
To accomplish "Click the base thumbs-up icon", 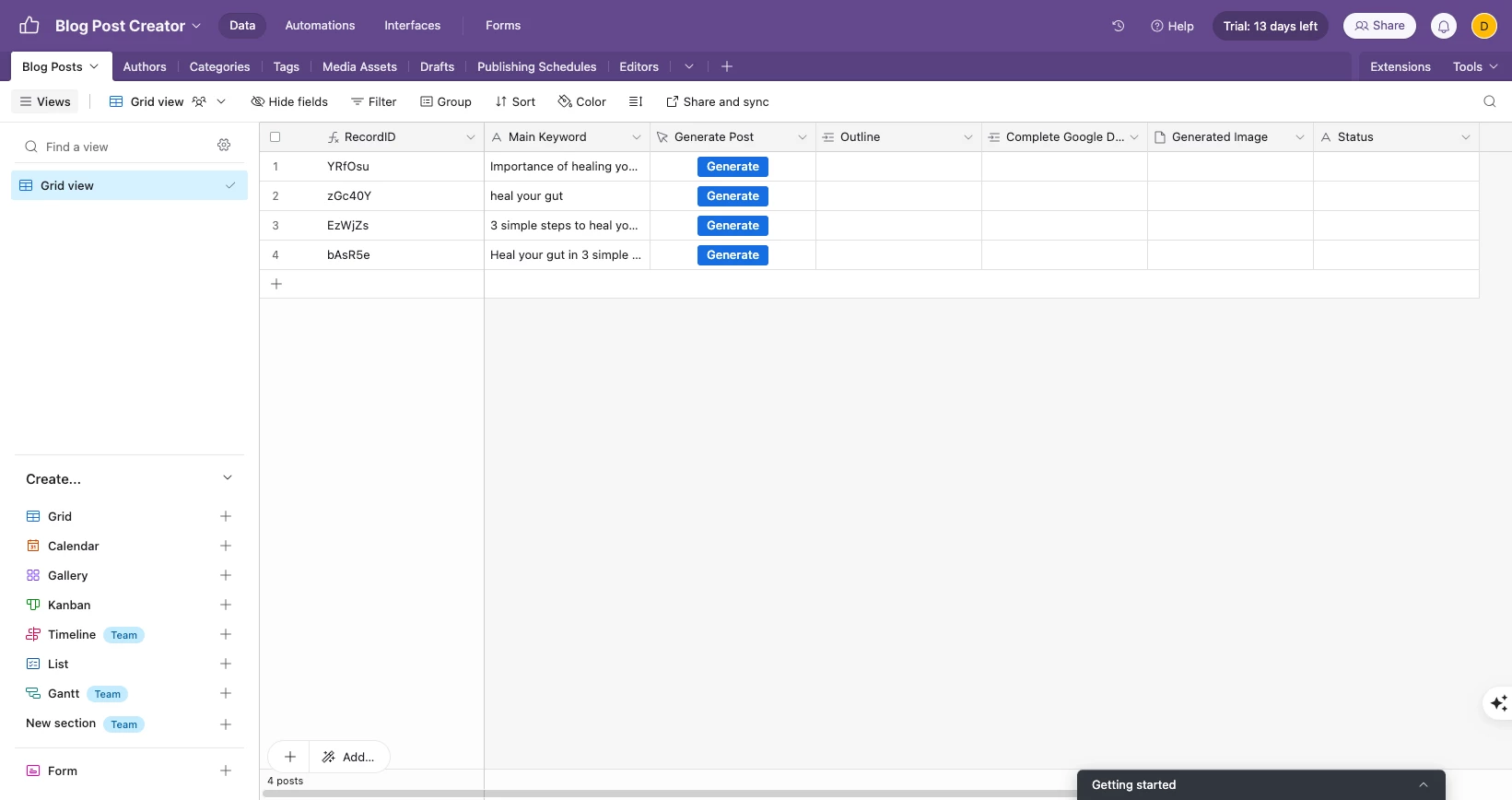I will click(29, 26).
